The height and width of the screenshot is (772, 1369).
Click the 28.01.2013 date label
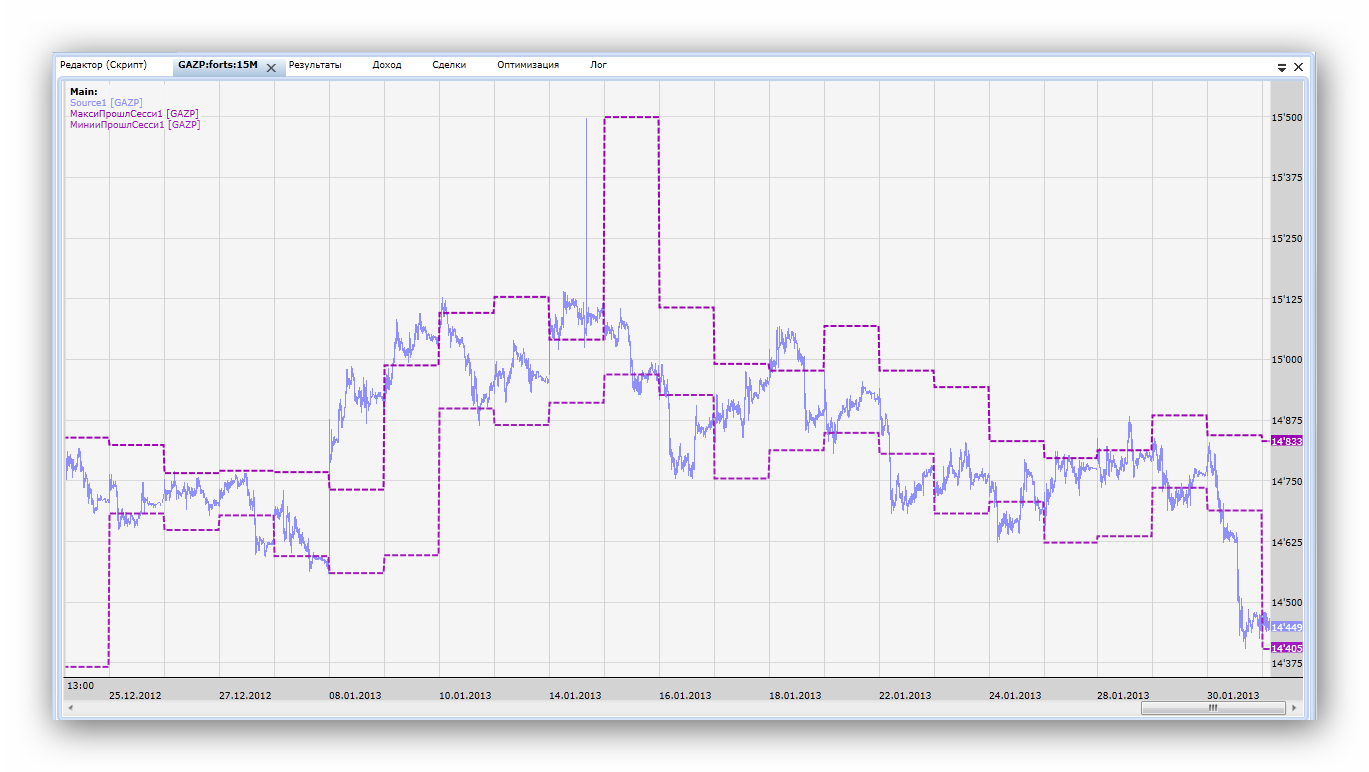pyautogui.click(x=1123, y=695)
